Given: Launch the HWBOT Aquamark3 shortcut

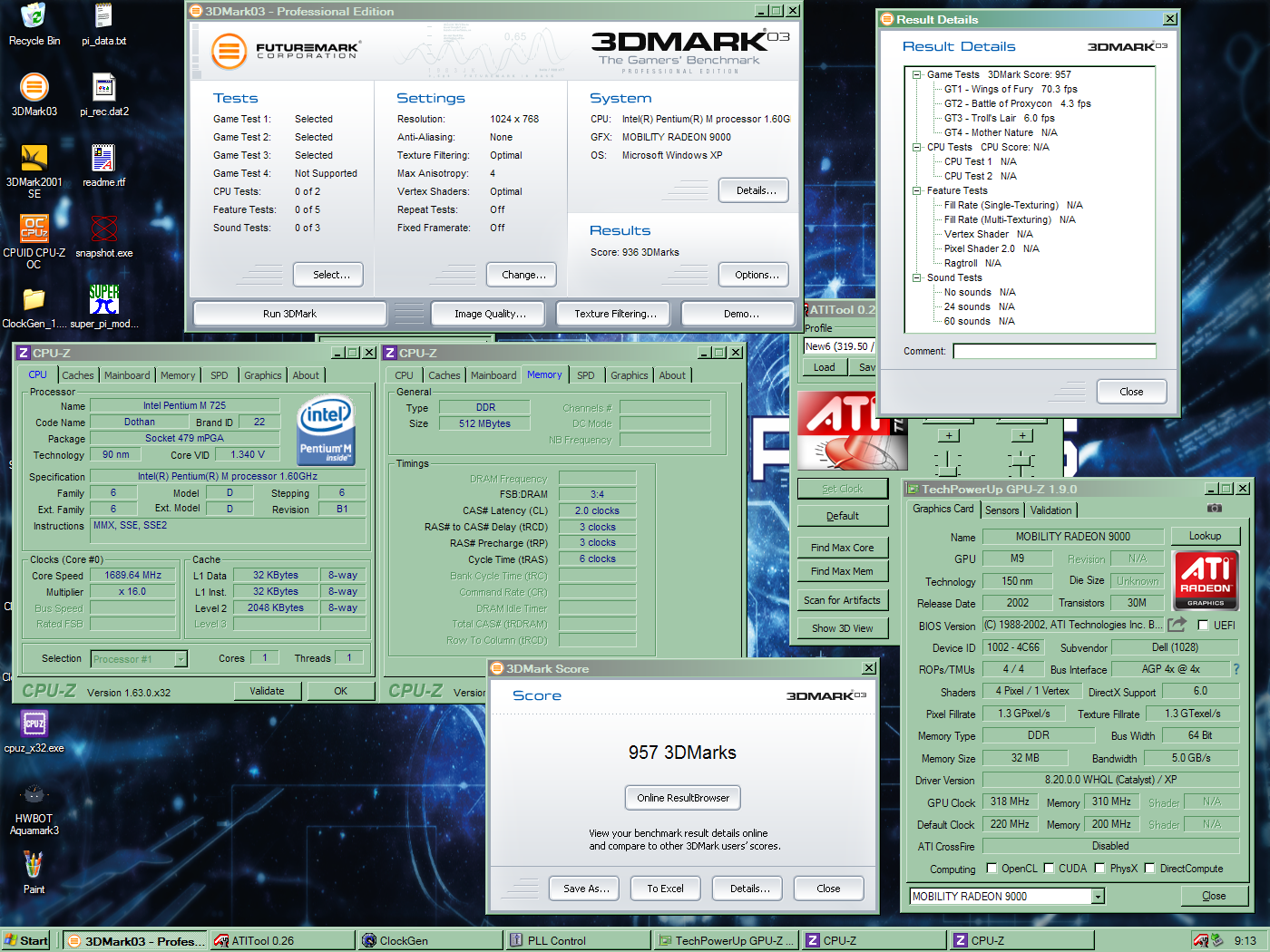Looking at the screenshot, I should (x=34, y=794).
